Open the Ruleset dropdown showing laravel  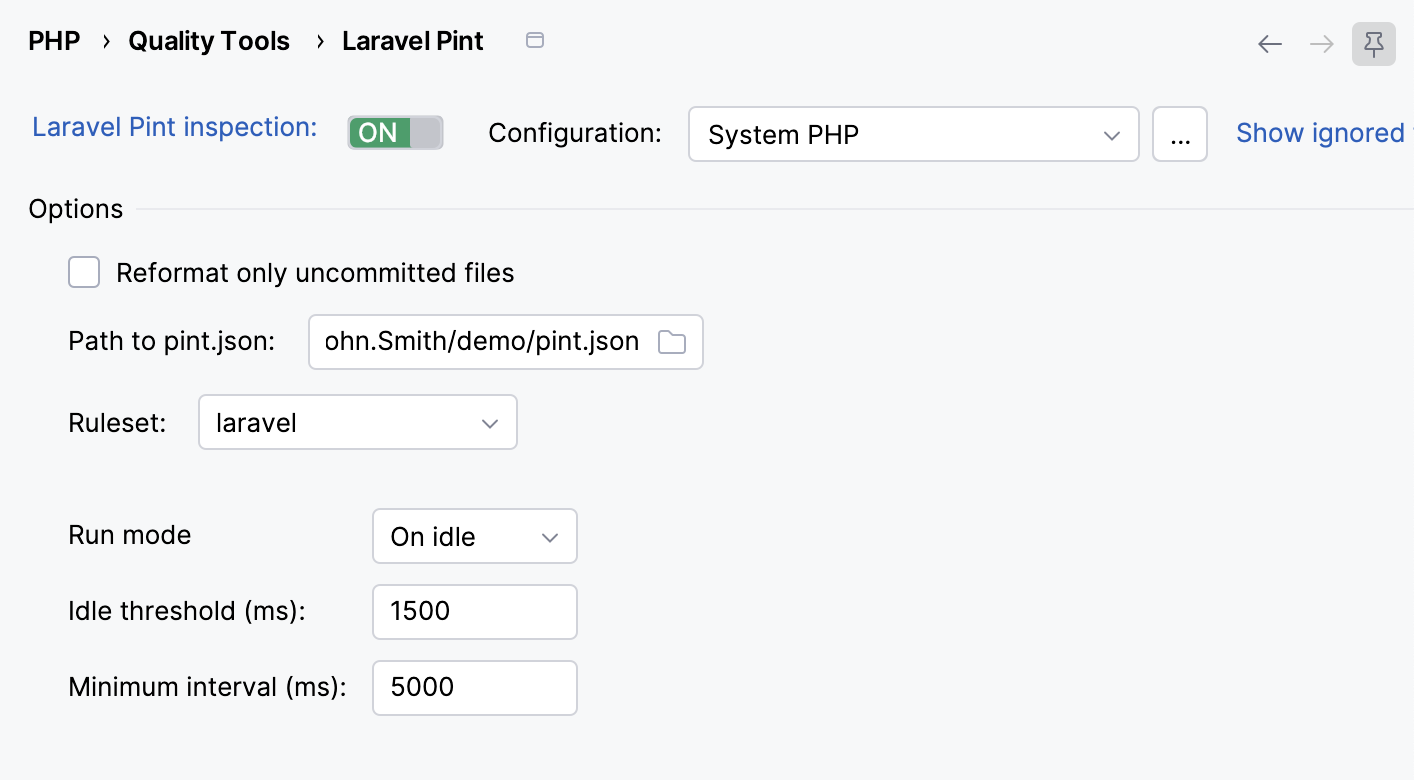(358, 422)
